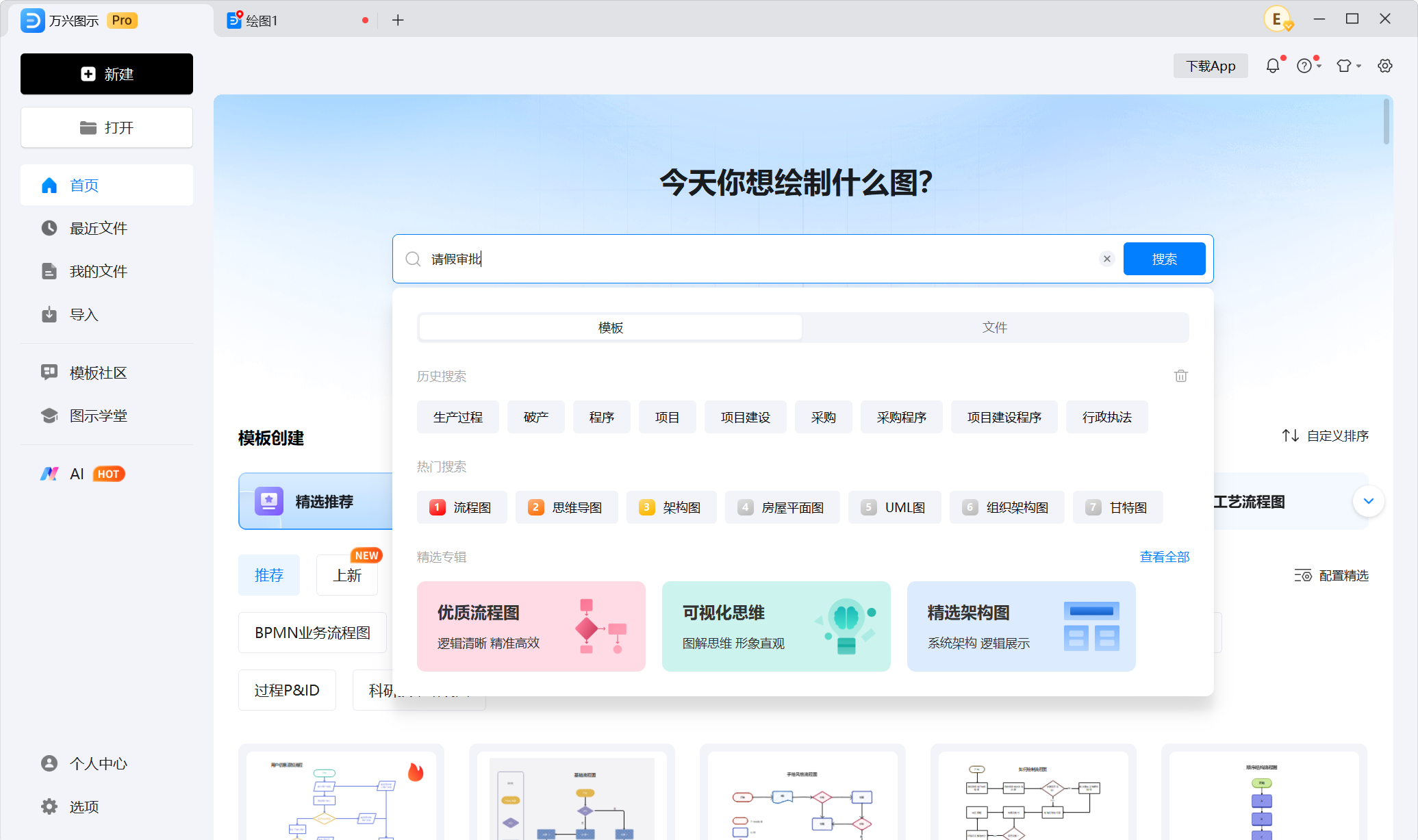Open the help question mark menu
Viewport: 1418px width, 840px height.
[1308, 66]
